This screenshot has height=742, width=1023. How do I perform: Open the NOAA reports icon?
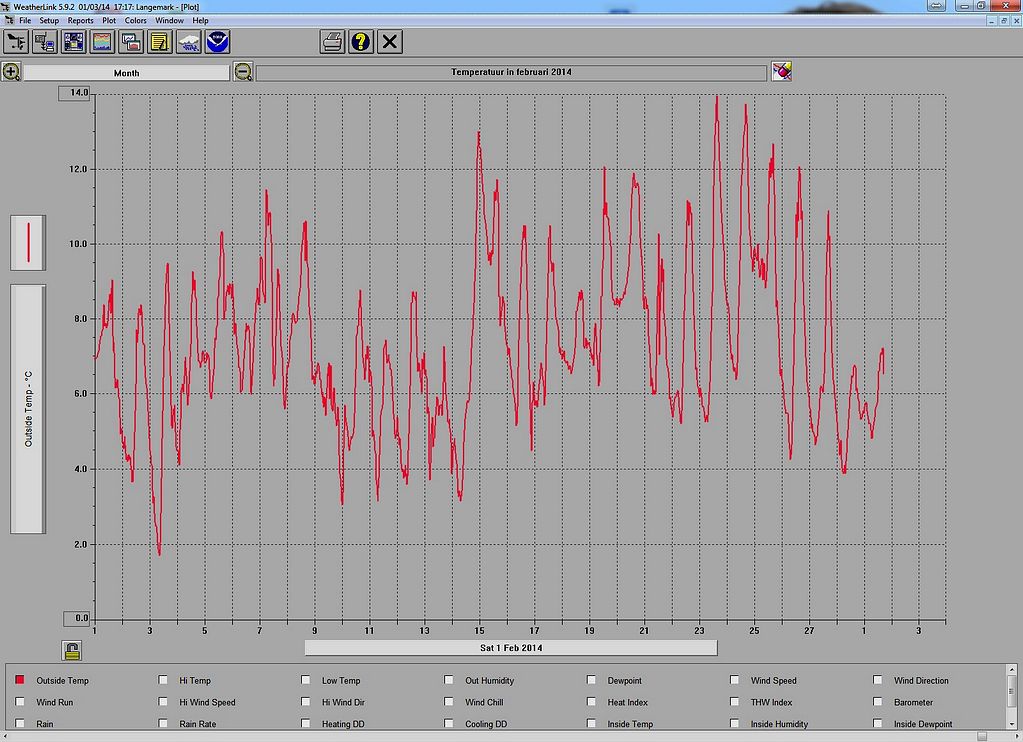pyautogui.click(x=217, y=42)
